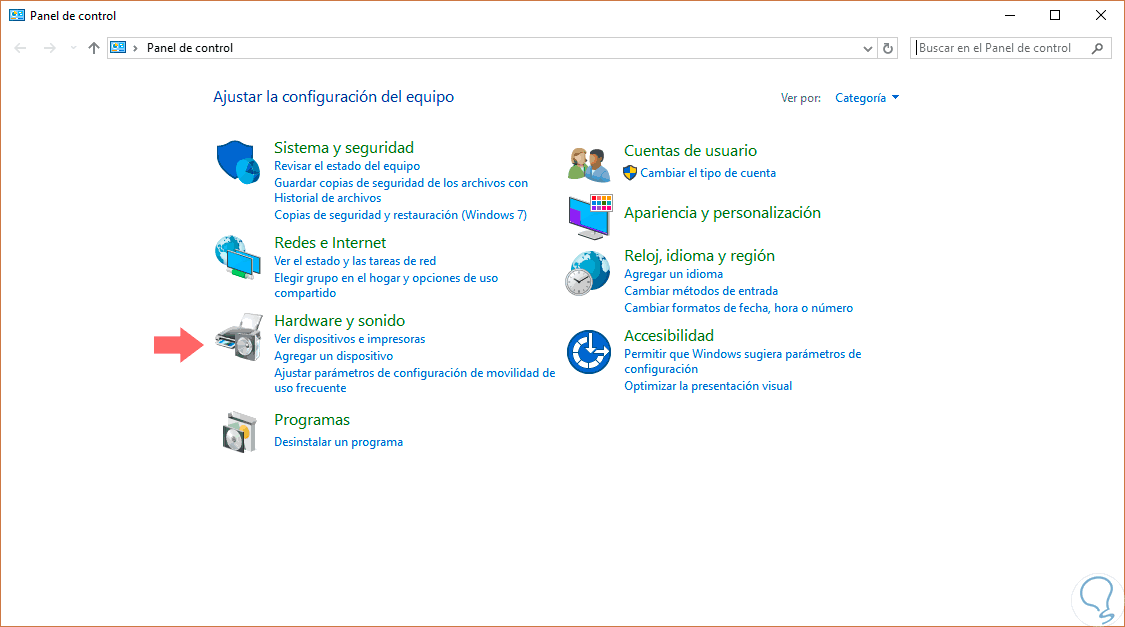The width and height of the screenshot is (1125, 627).
Task: Click Permitir que Windows sugiera parámetros
Action: pos(742,361)
